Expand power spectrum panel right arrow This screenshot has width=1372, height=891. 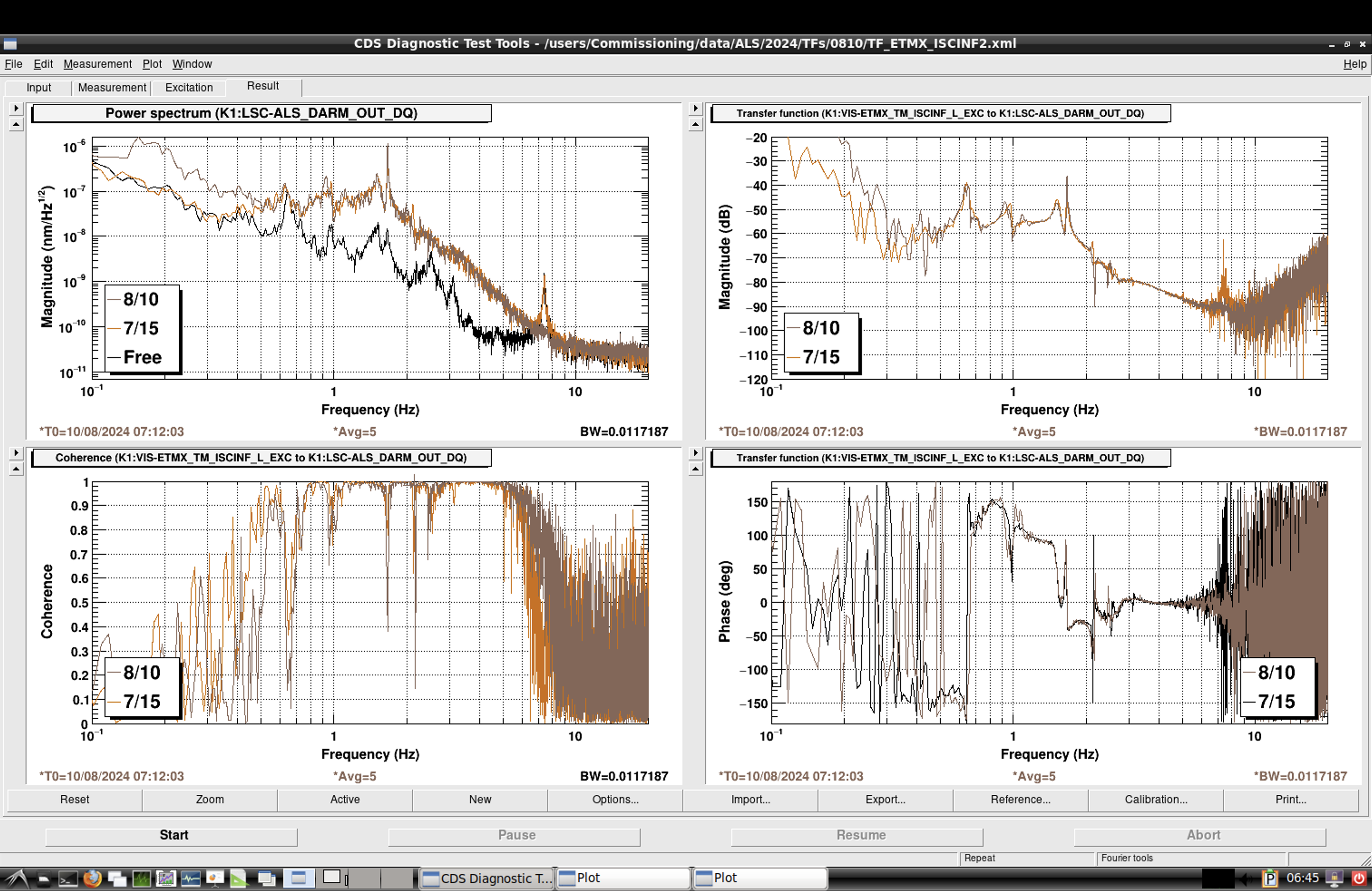tap(16, 108)
